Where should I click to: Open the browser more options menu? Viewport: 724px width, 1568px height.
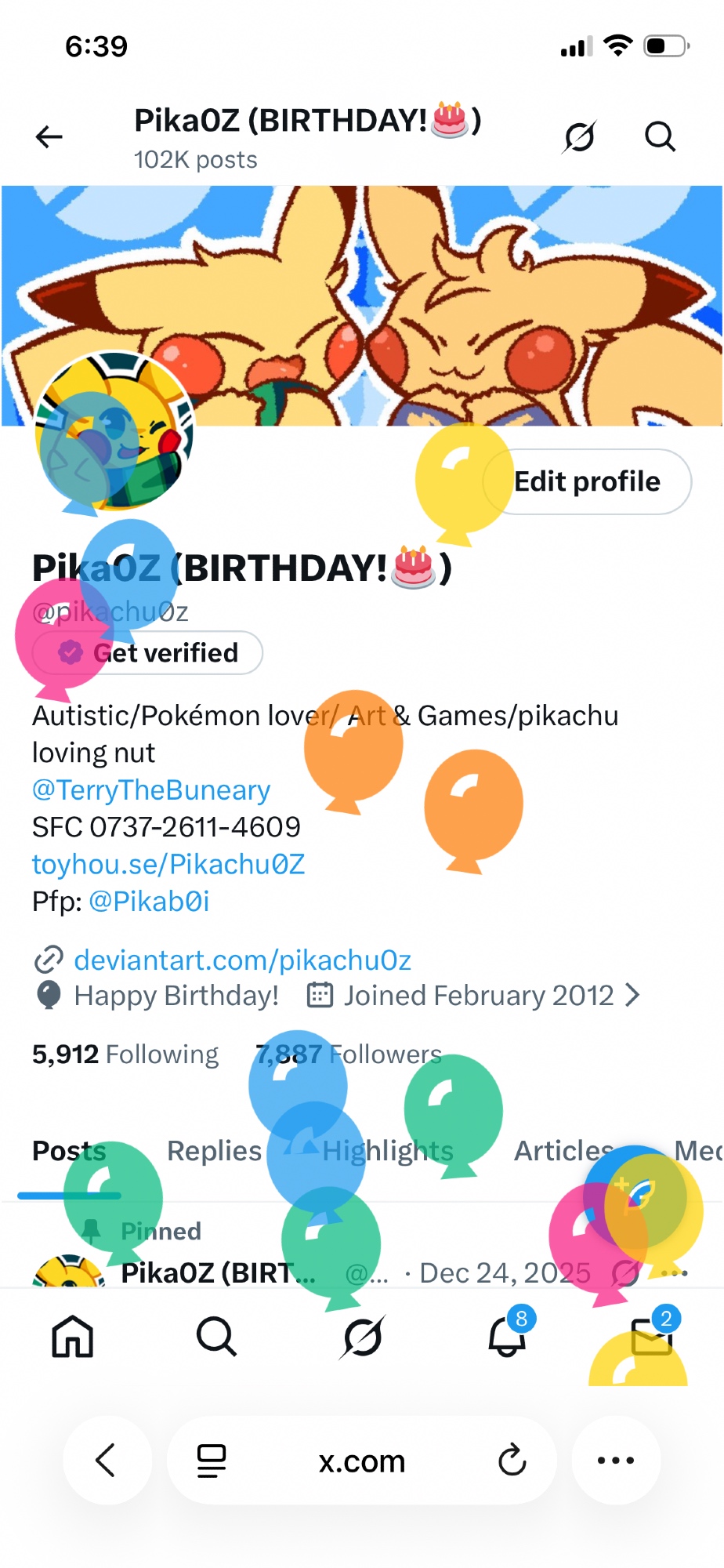tap(616, 1460)
